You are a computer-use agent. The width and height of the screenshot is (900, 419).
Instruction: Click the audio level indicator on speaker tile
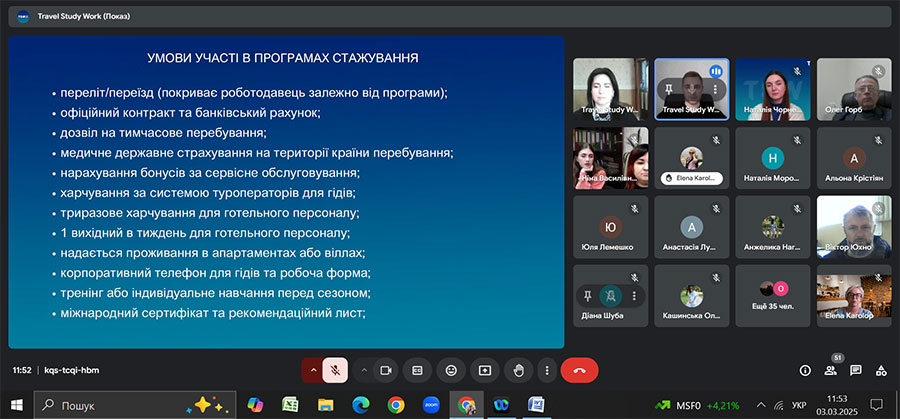pos(716,71)
